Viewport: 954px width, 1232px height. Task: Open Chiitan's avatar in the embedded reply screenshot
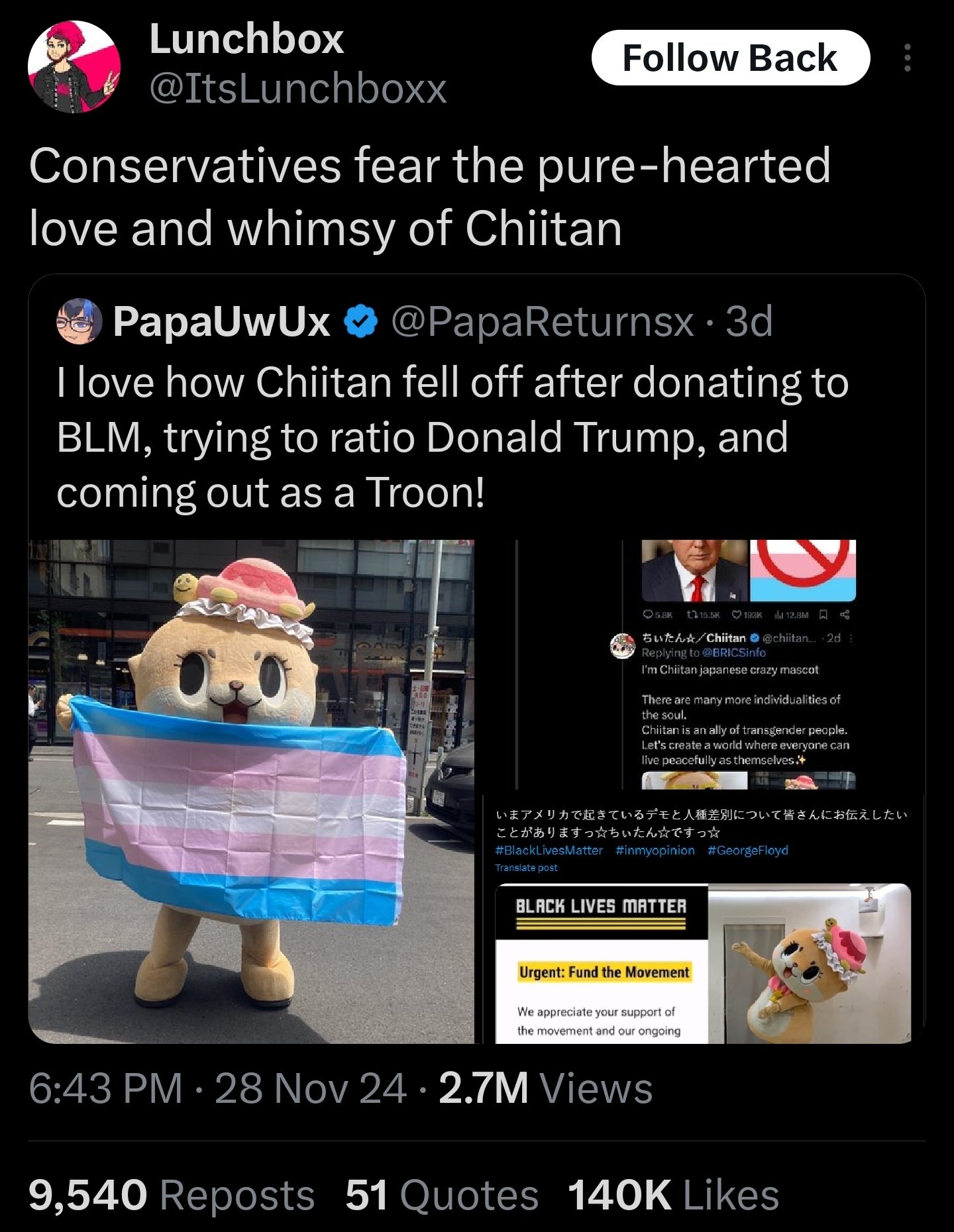click(623, 646)
